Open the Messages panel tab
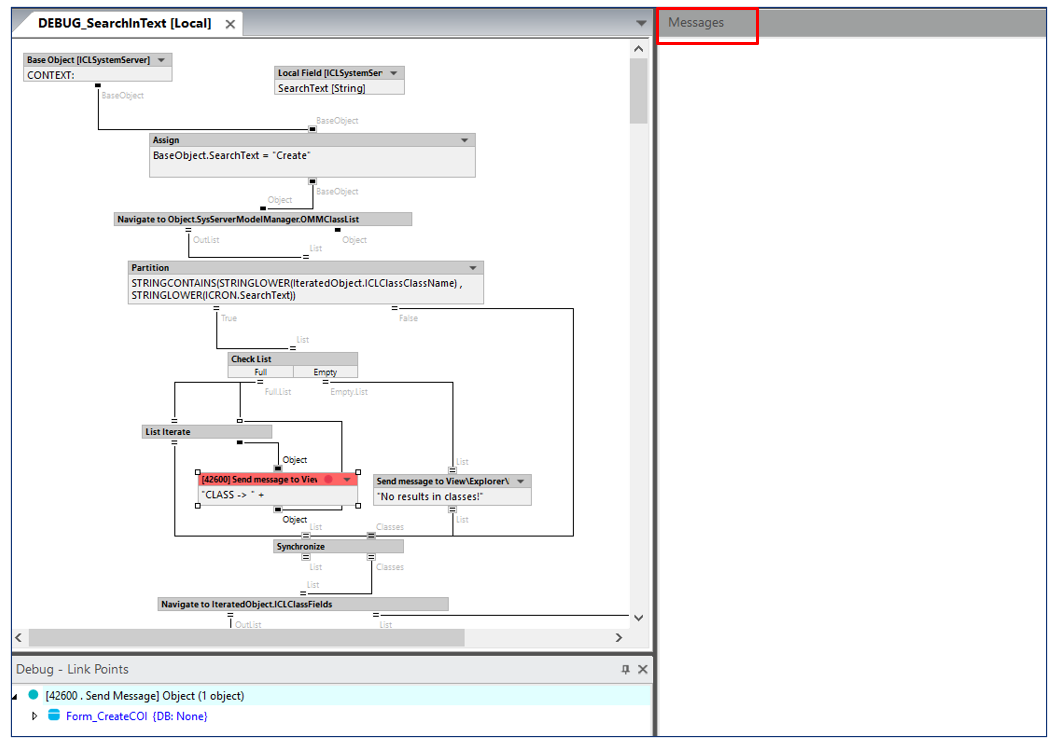This screenshot has height=742, width=1055. (x=696, y=23)
